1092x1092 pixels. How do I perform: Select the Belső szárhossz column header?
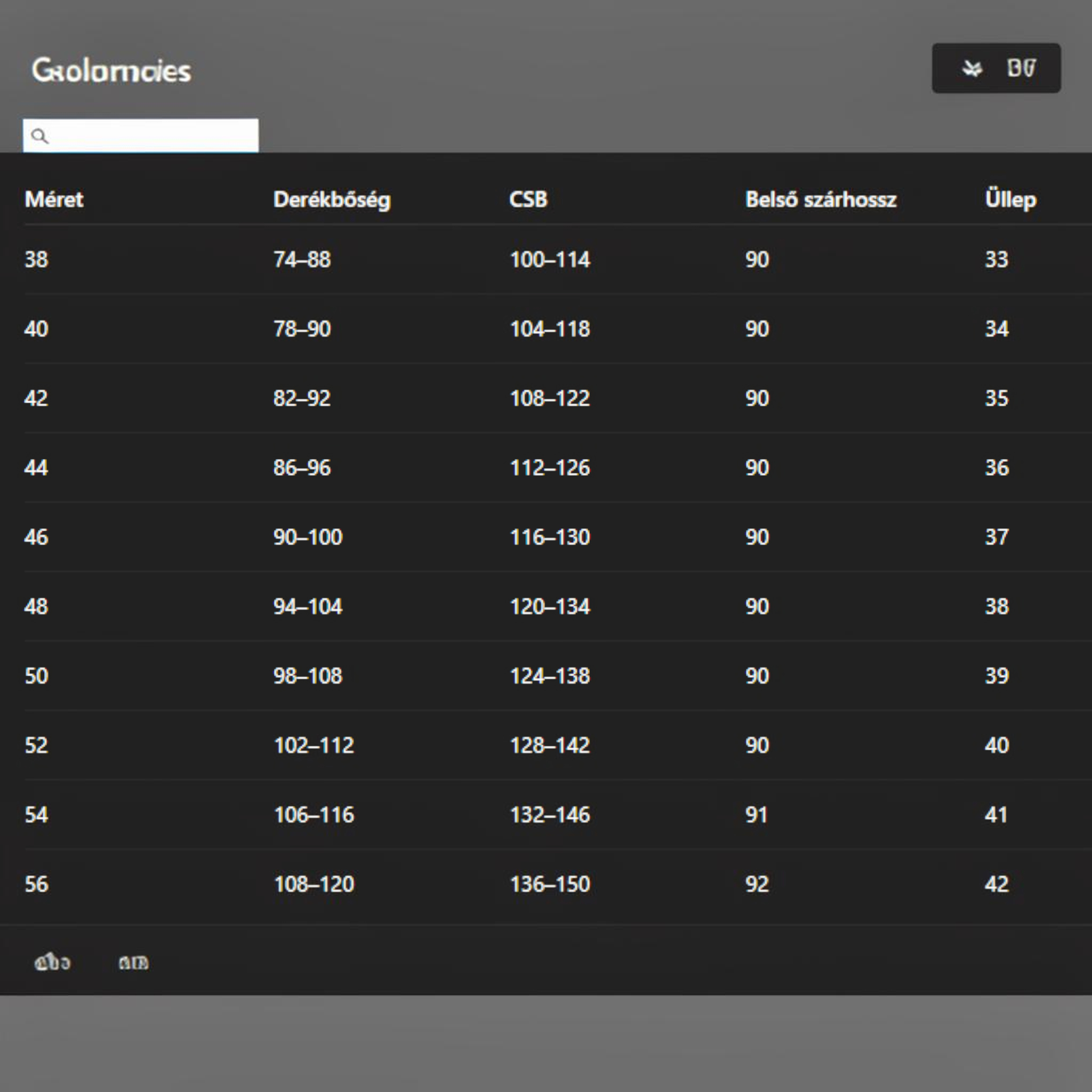point(821,199)
